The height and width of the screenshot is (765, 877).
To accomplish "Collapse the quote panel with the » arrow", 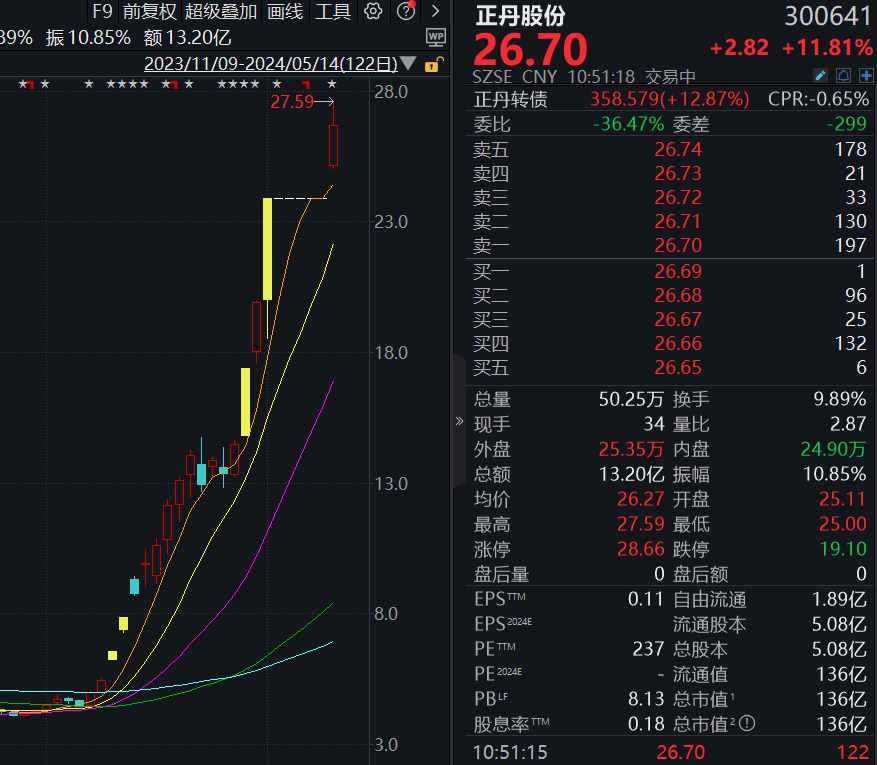I will [459, 421].
